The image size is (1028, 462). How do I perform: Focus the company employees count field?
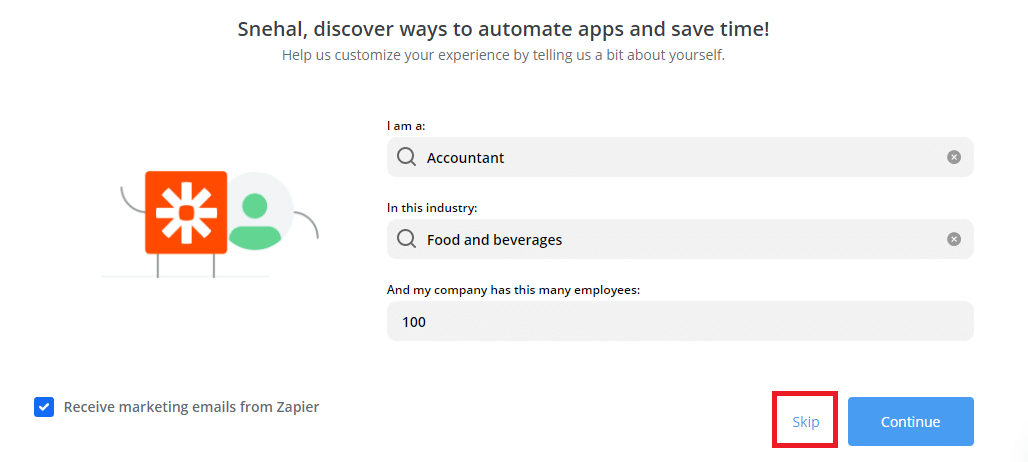680,321
